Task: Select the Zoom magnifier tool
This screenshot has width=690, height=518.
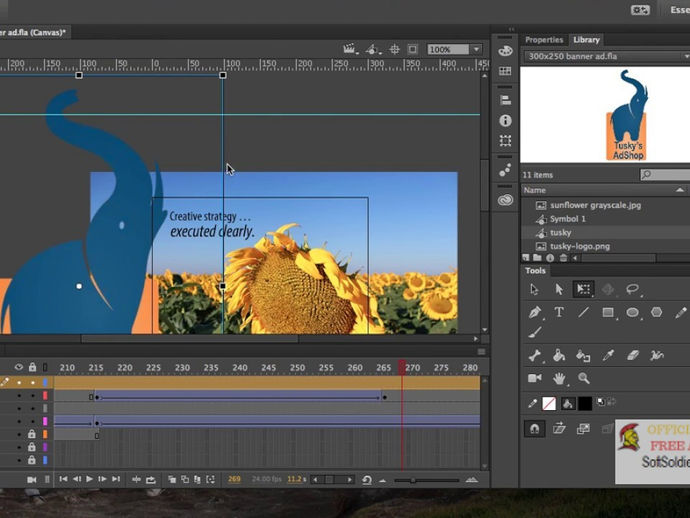Action: 583,378
